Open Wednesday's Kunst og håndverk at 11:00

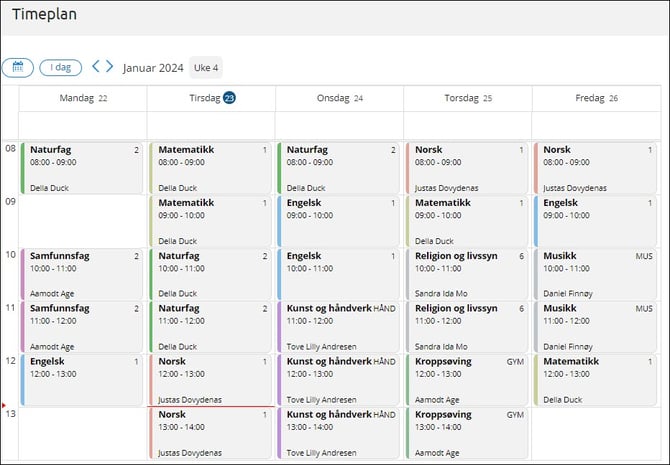tap(339, 327)
